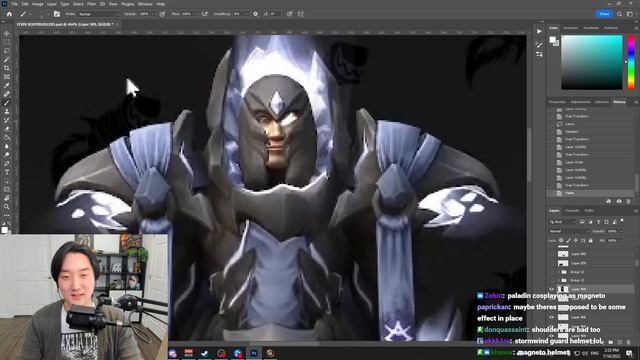Viewport: 640px width, 360px height.
Task: Filter layers by pixel layers icon
Action: [582, 222]
